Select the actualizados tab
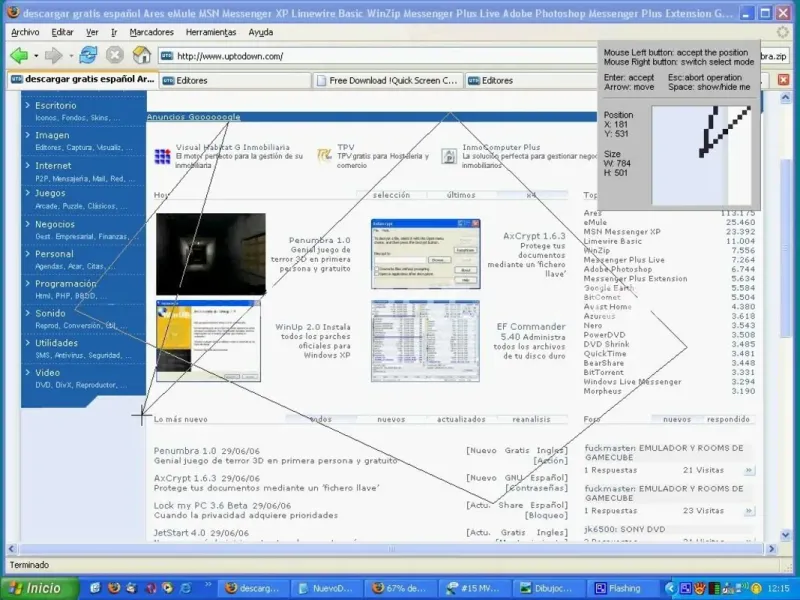 click(x=461, y=419)
